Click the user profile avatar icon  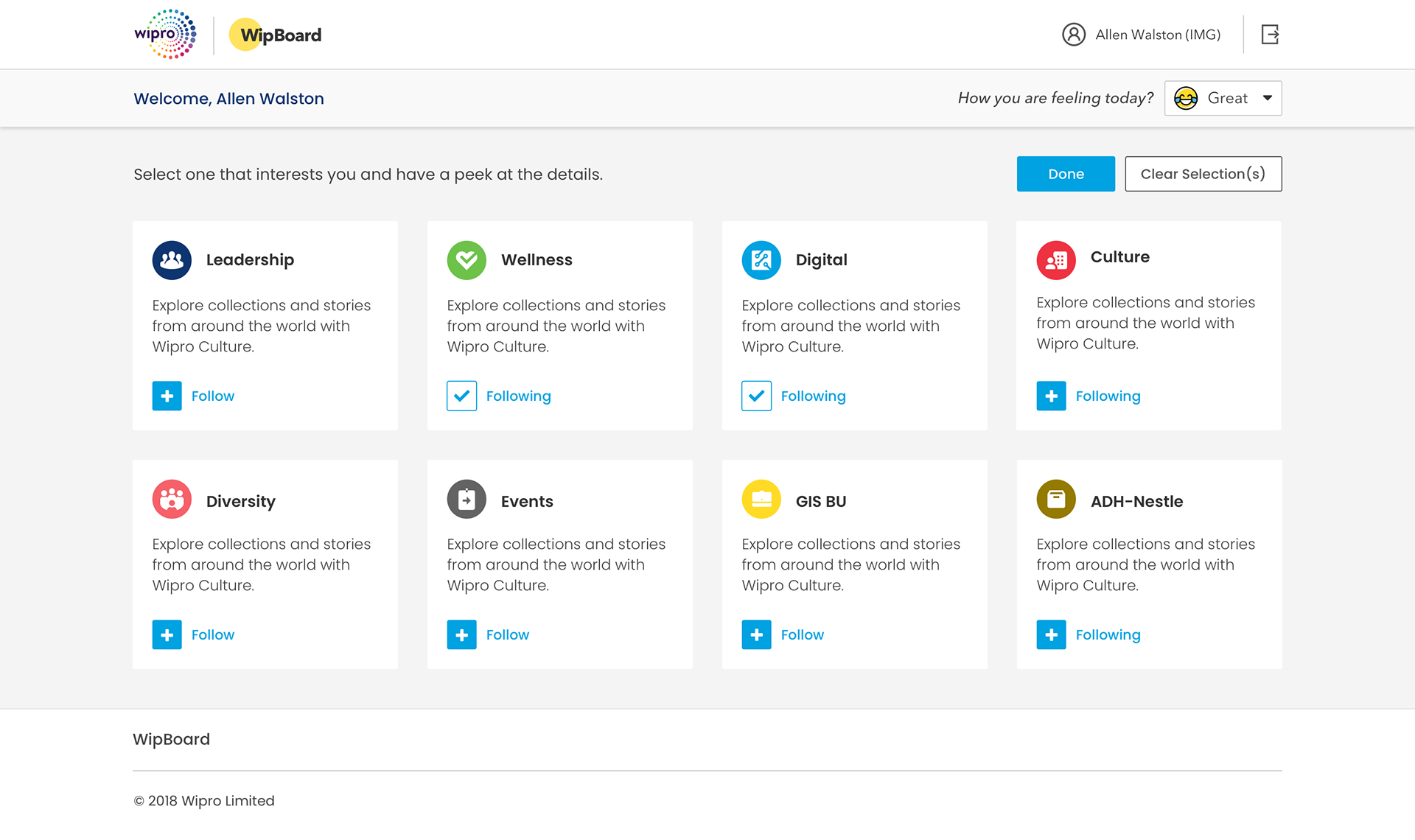[x=1074, y=35]
